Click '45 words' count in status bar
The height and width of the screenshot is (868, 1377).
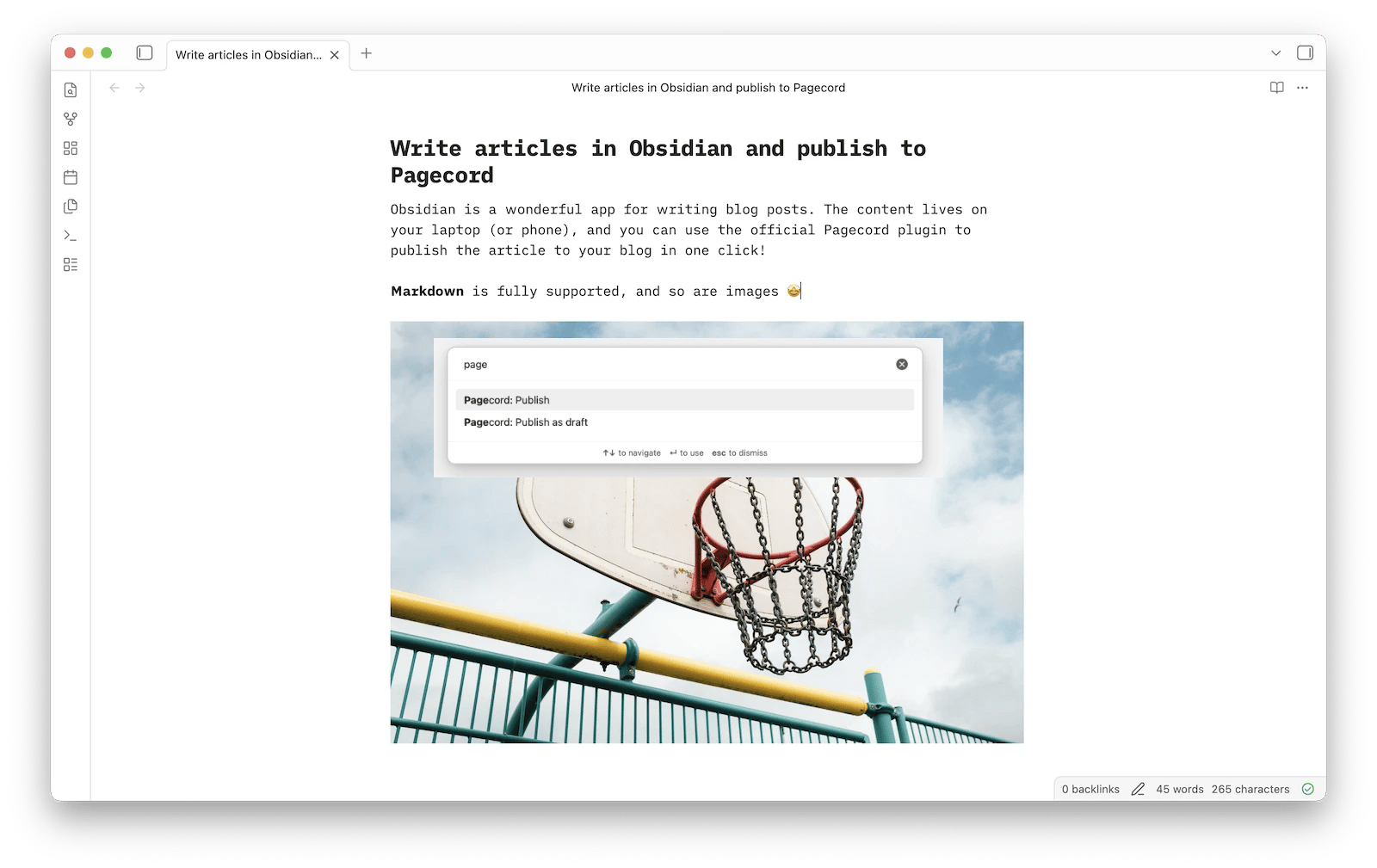pos(1180,790)
